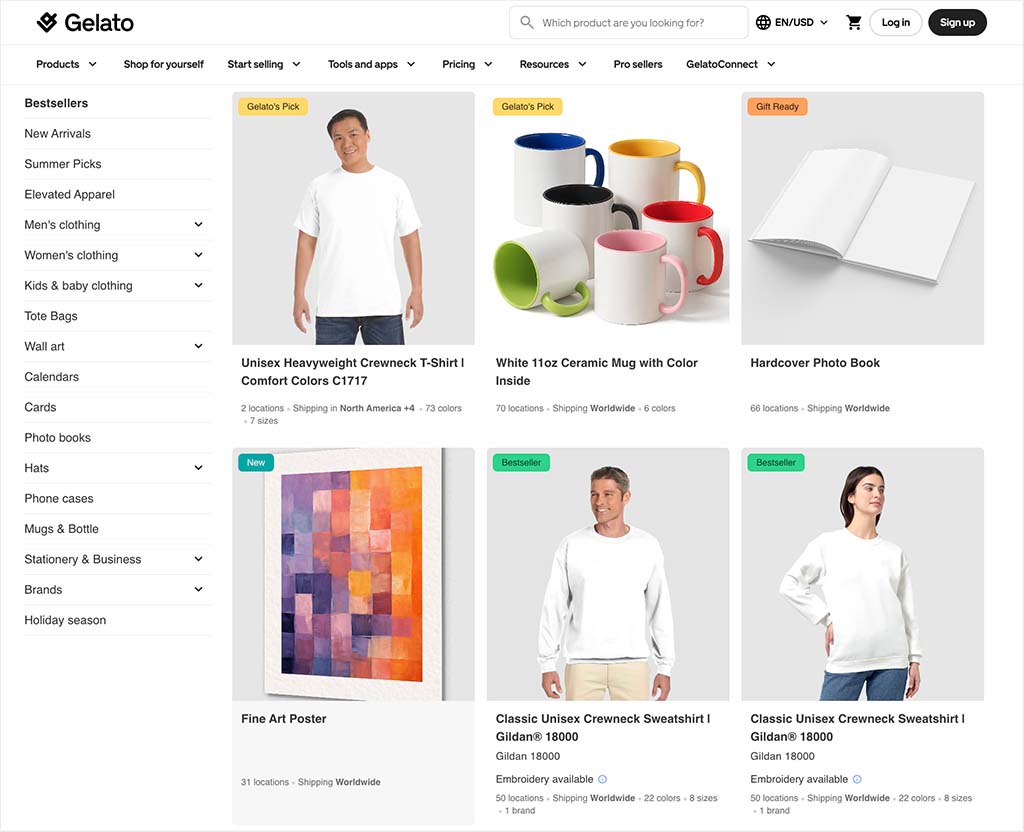Click Unisex Heavyweight Crewneck T-Shirt title

click(353, 372)
